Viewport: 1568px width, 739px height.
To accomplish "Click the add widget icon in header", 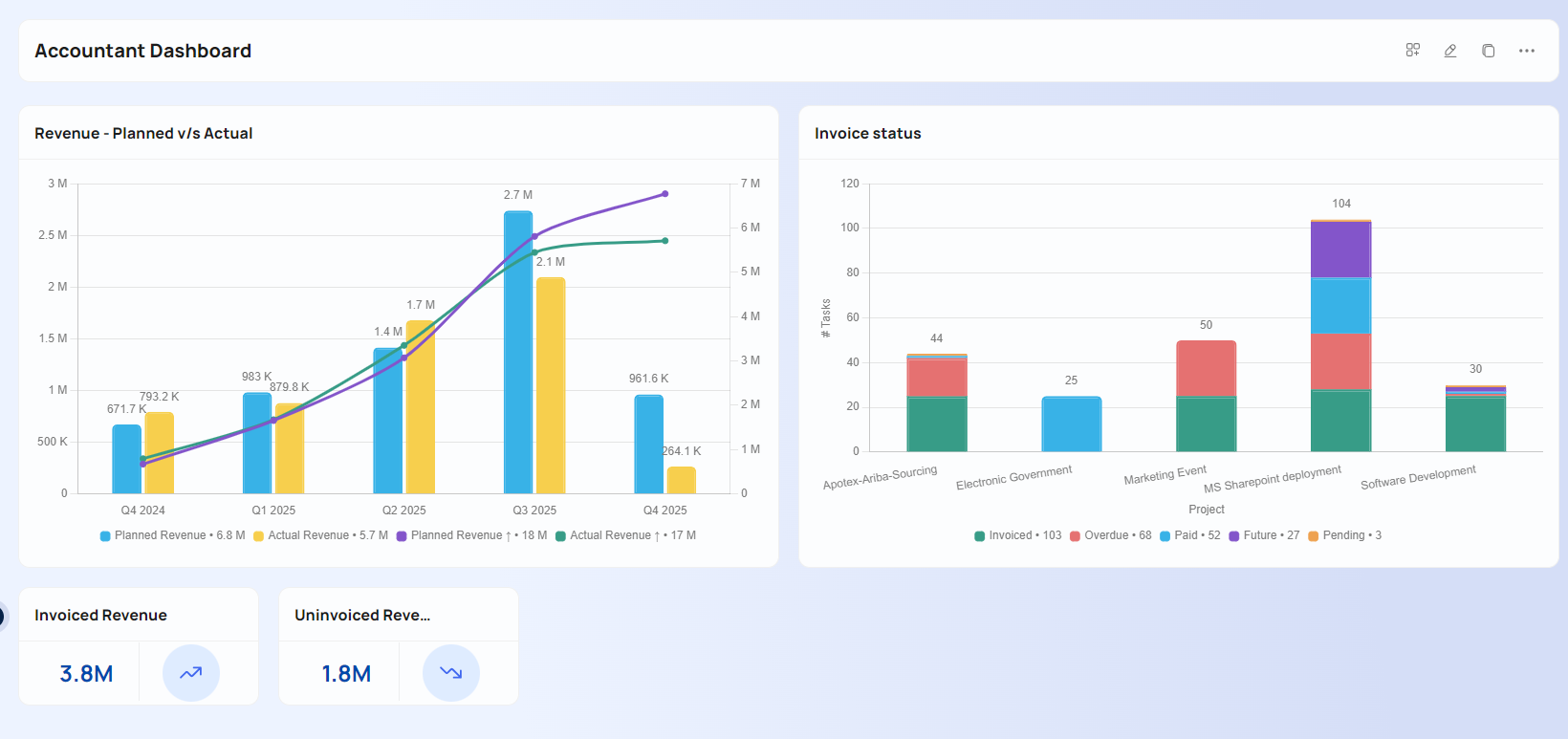I will [1412, 51].
